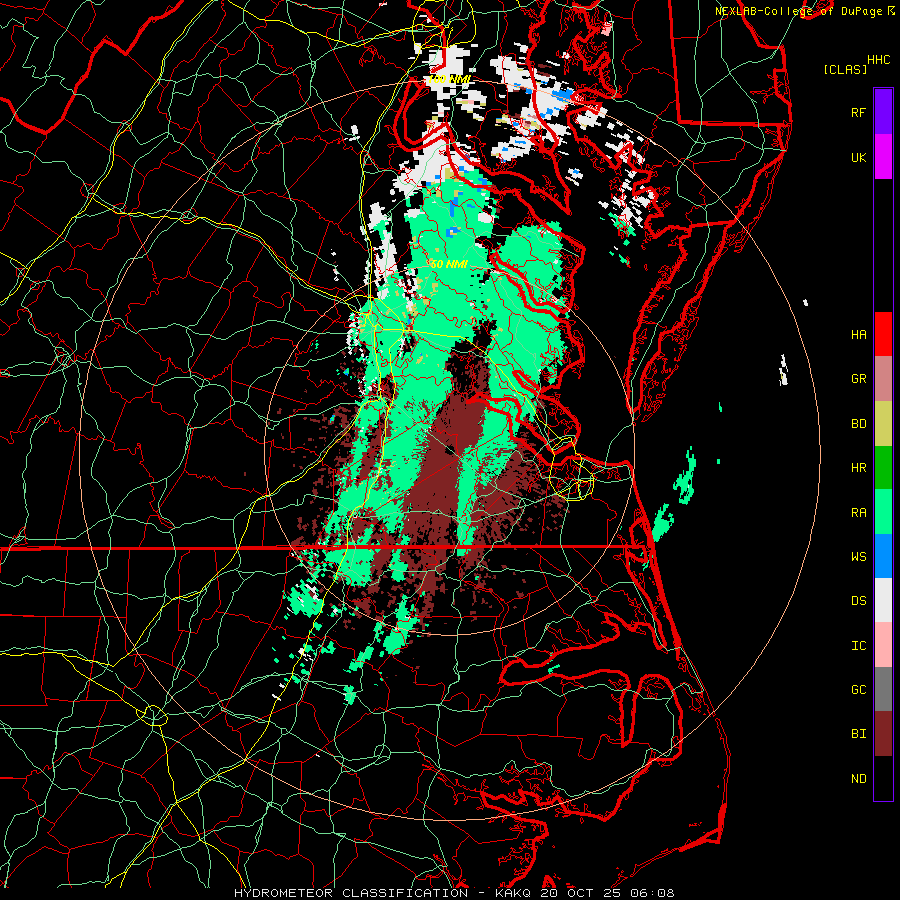Image resolution: width=900 pixels, height=900 pixels.
Task: Select the dusty pink GR legend swatch
Action: tap(883, 379)
